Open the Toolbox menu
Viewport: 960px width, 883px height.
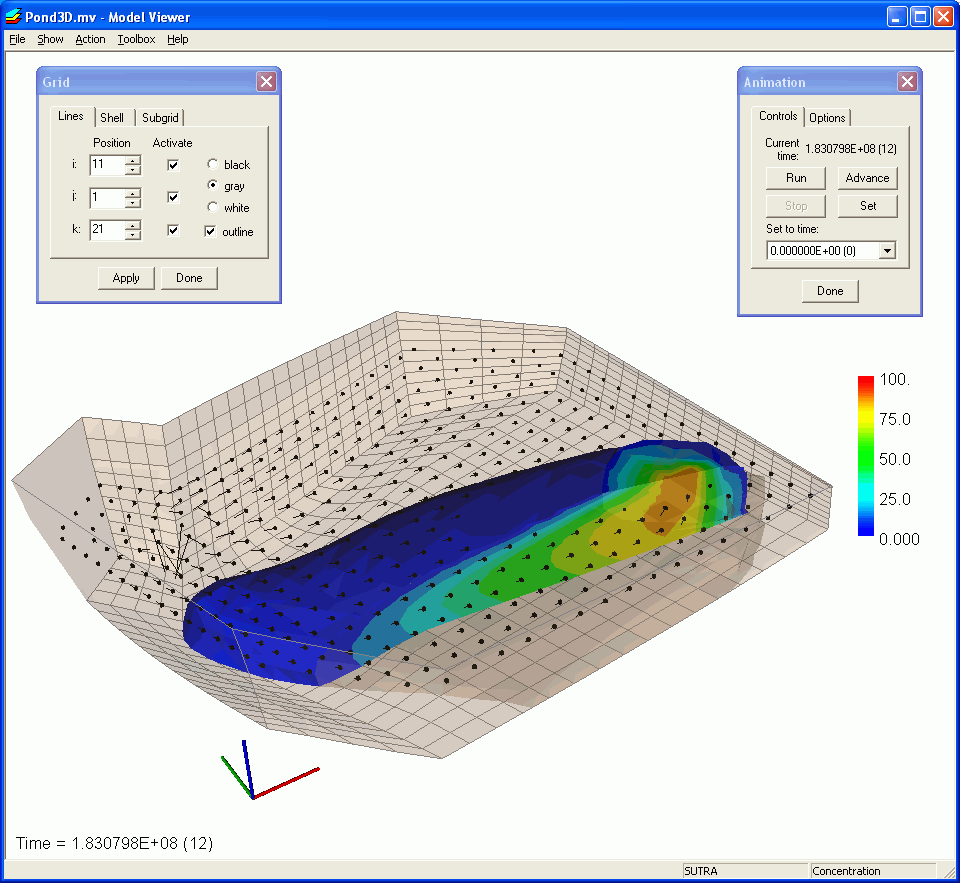pyautogui.click(x=136, y=39)
